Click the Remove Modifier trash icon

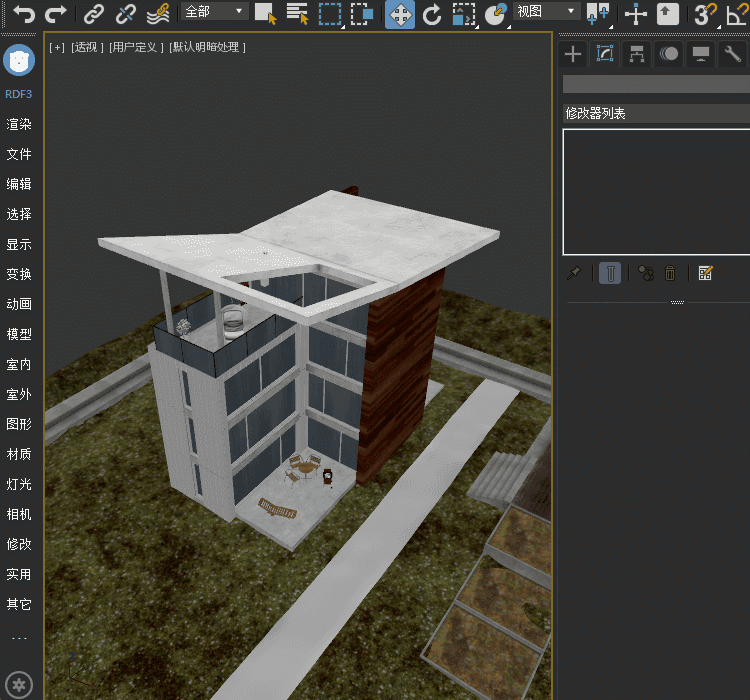click(x=671, y=273)
